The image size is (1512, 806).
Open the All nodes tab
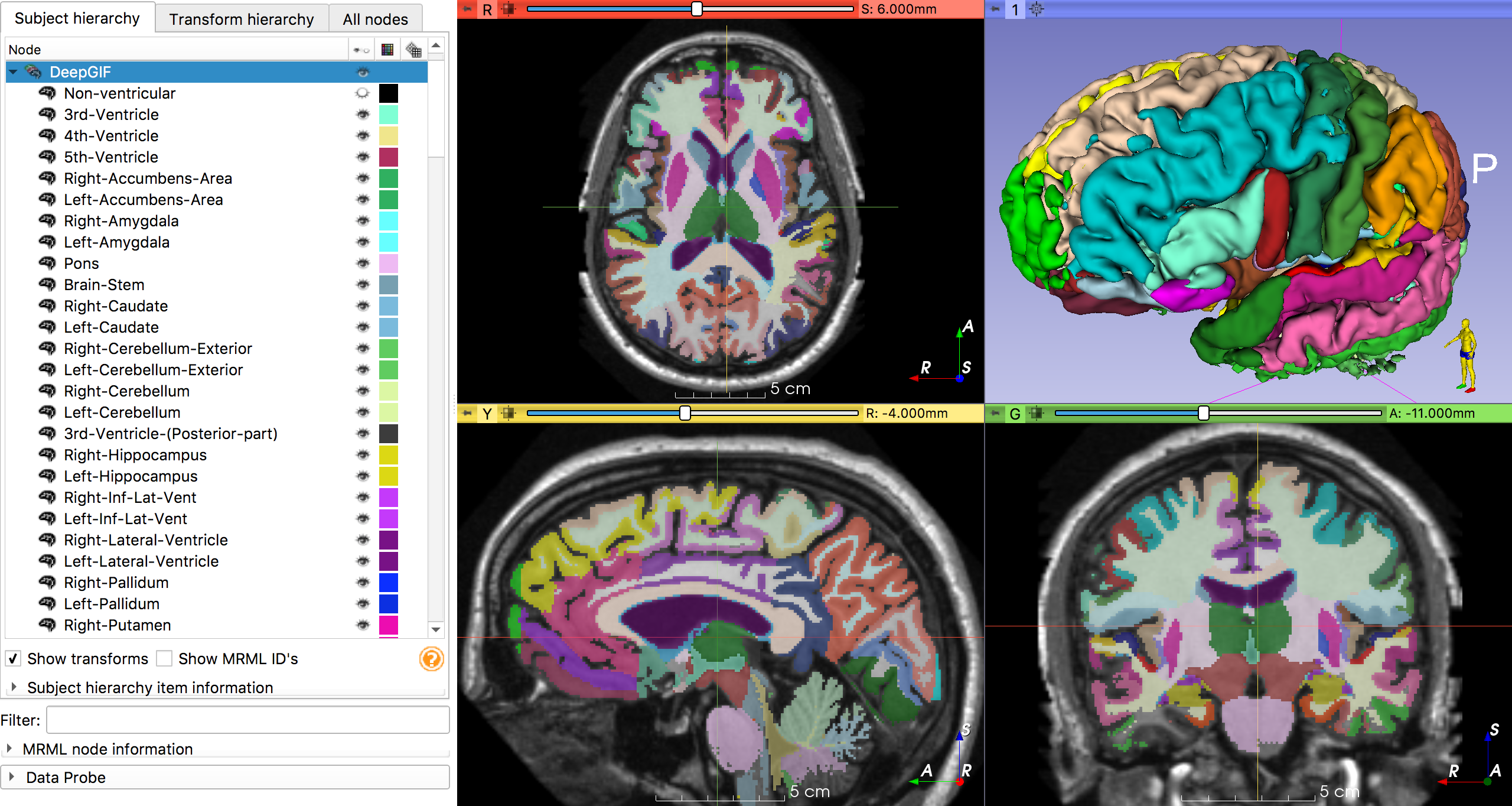(375, 19)
